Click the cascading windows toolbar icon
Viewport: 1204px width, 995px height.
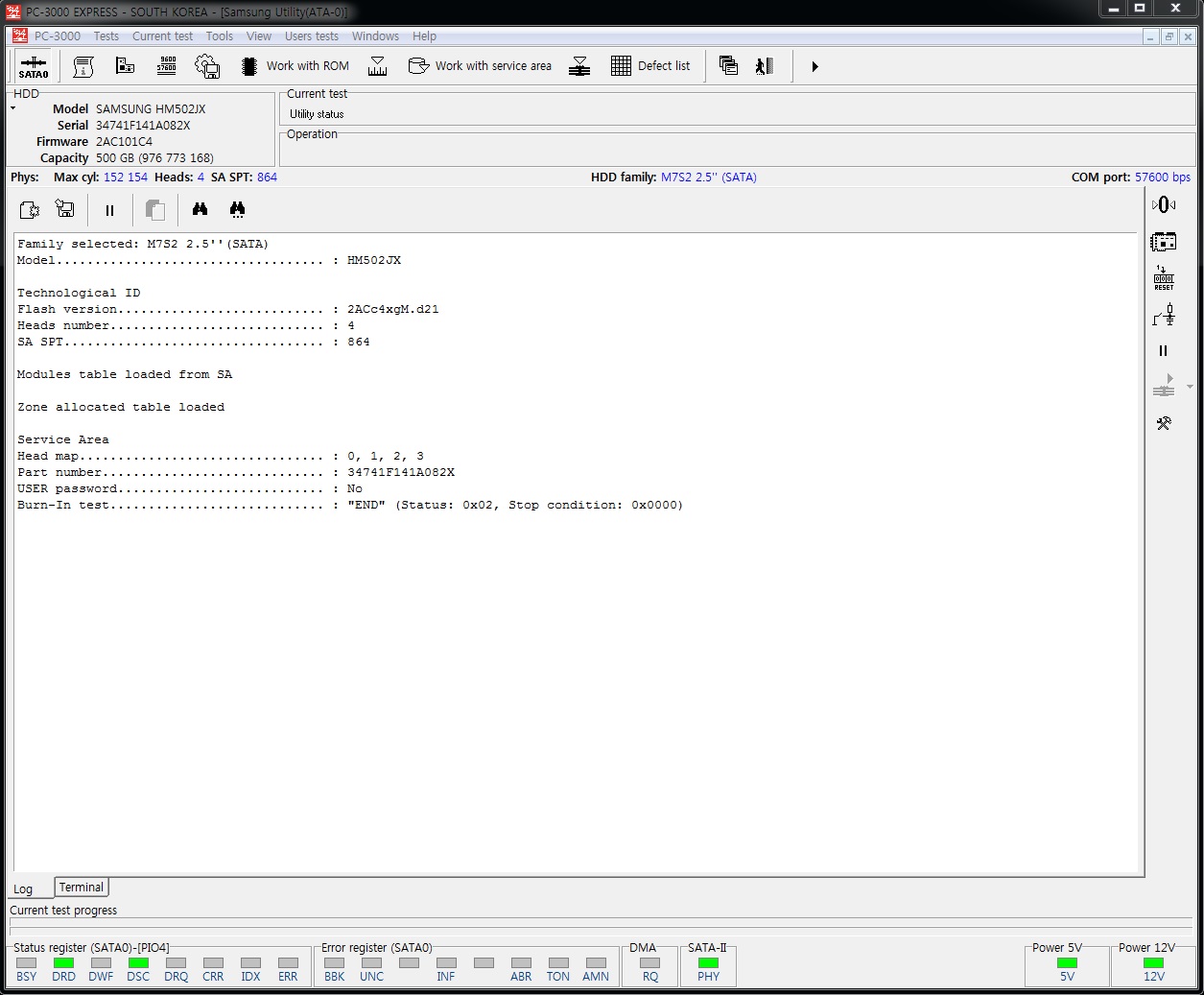(x=728, y=65)
